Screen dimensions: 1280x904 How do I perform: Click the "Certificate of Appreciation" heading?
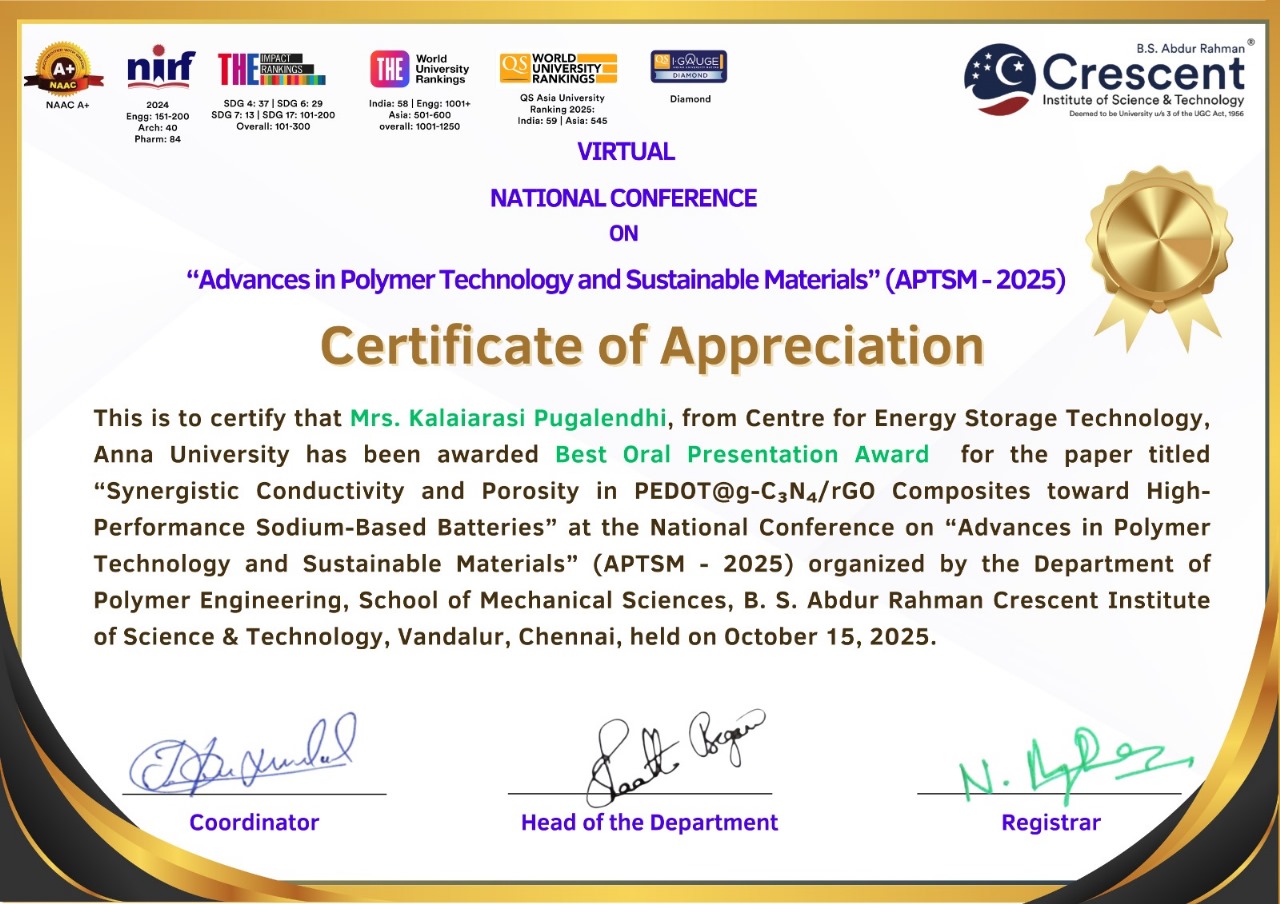[x=652, y=346]
